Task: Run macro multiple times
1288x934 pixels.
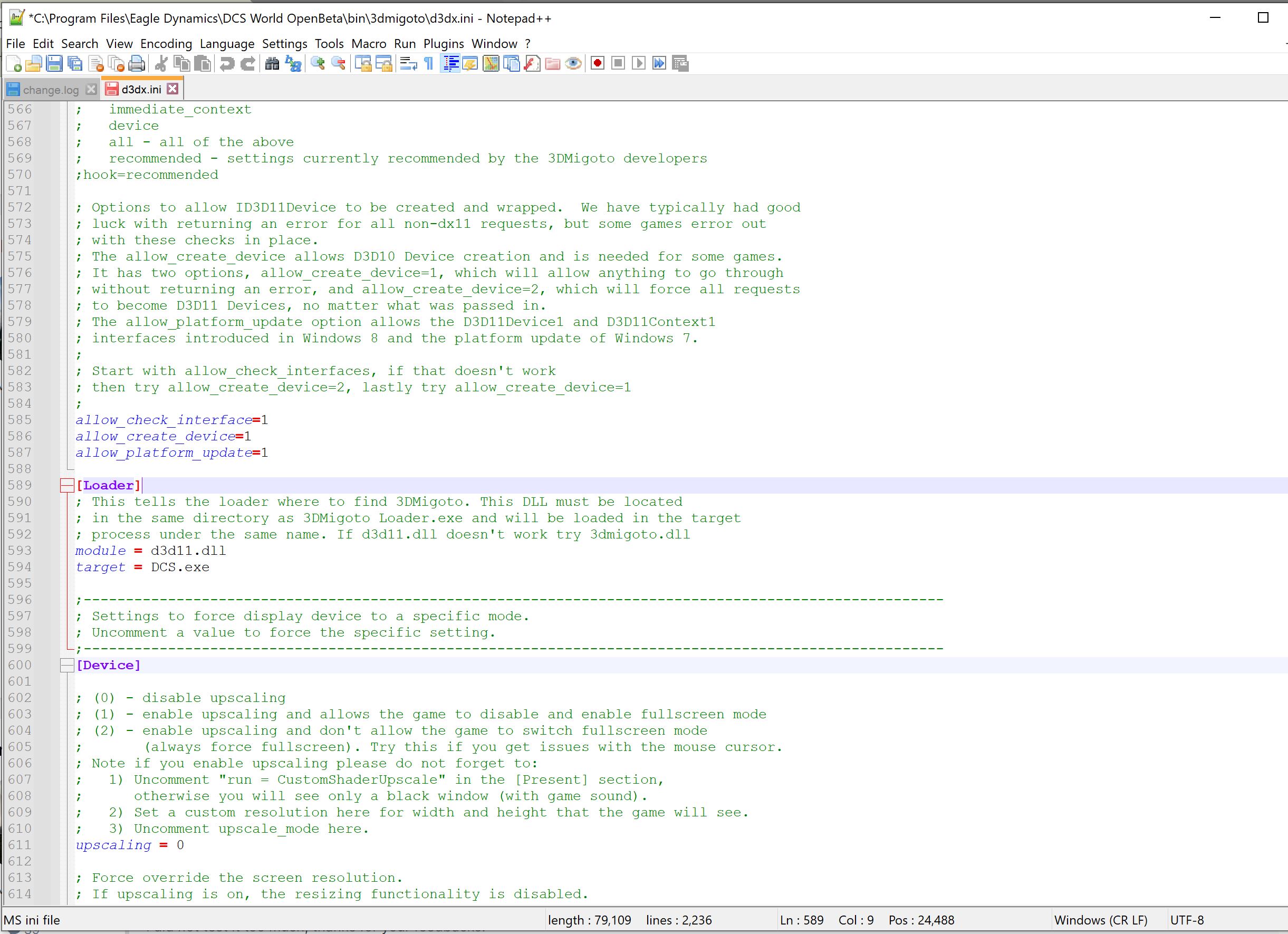Action: pyautogui.click(x=659, y=64)
